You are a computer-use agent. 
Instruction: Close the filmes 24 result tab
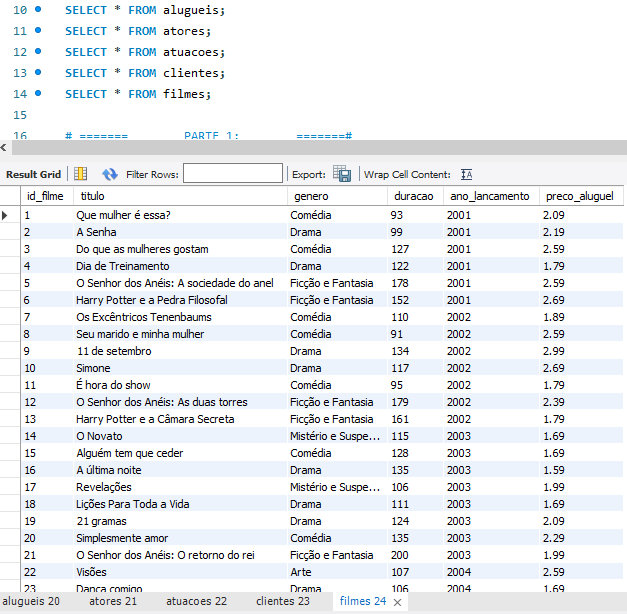398,603
